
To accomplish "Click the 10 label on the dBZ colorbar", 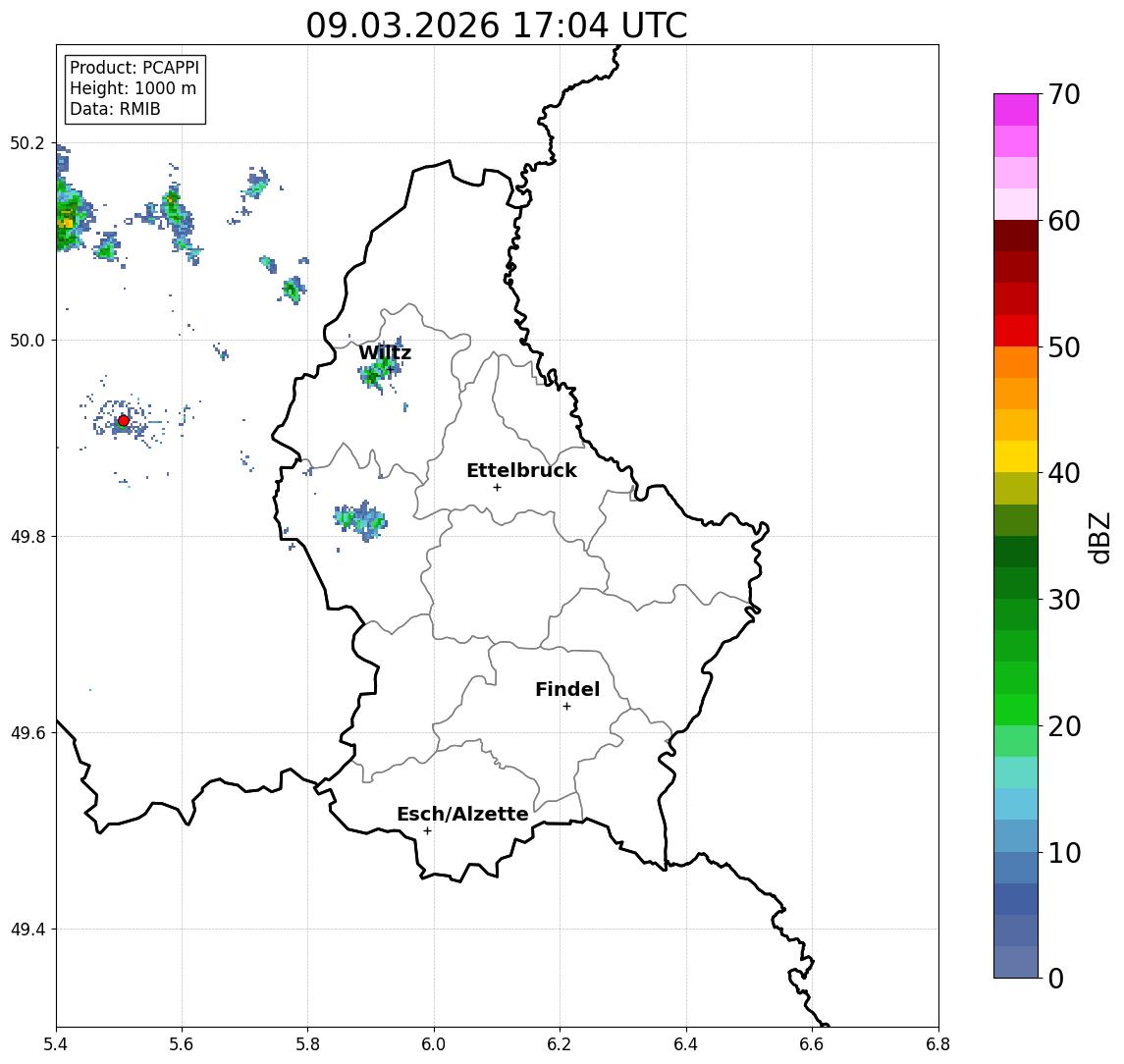I will point(1064,853).
